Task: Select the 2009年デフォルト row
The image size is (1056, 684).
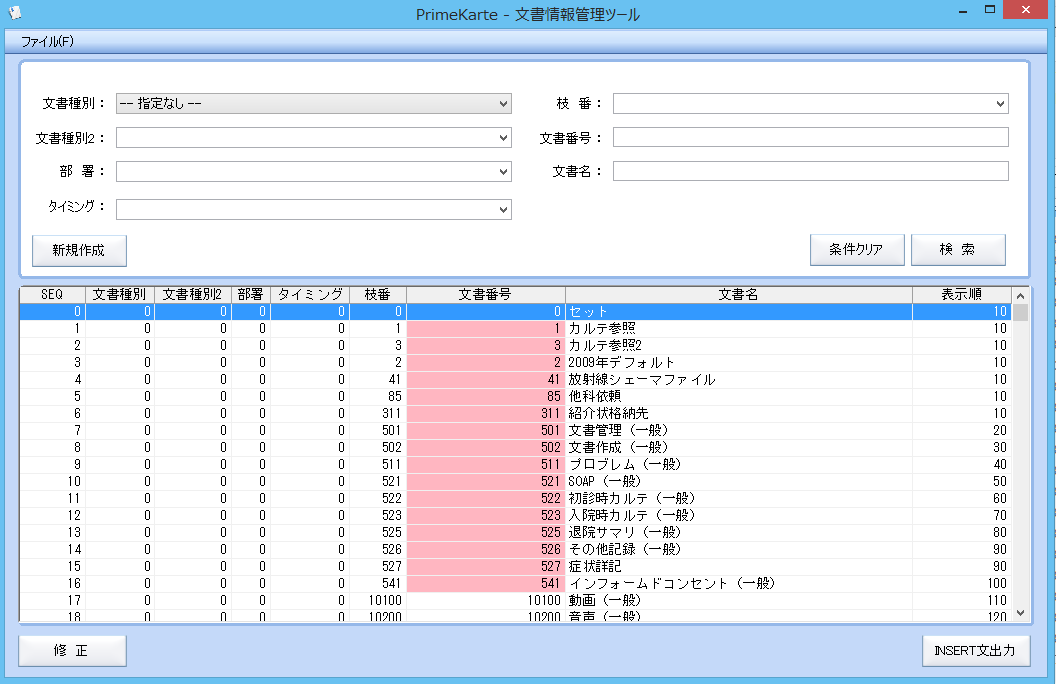Action: pos(515,363)
